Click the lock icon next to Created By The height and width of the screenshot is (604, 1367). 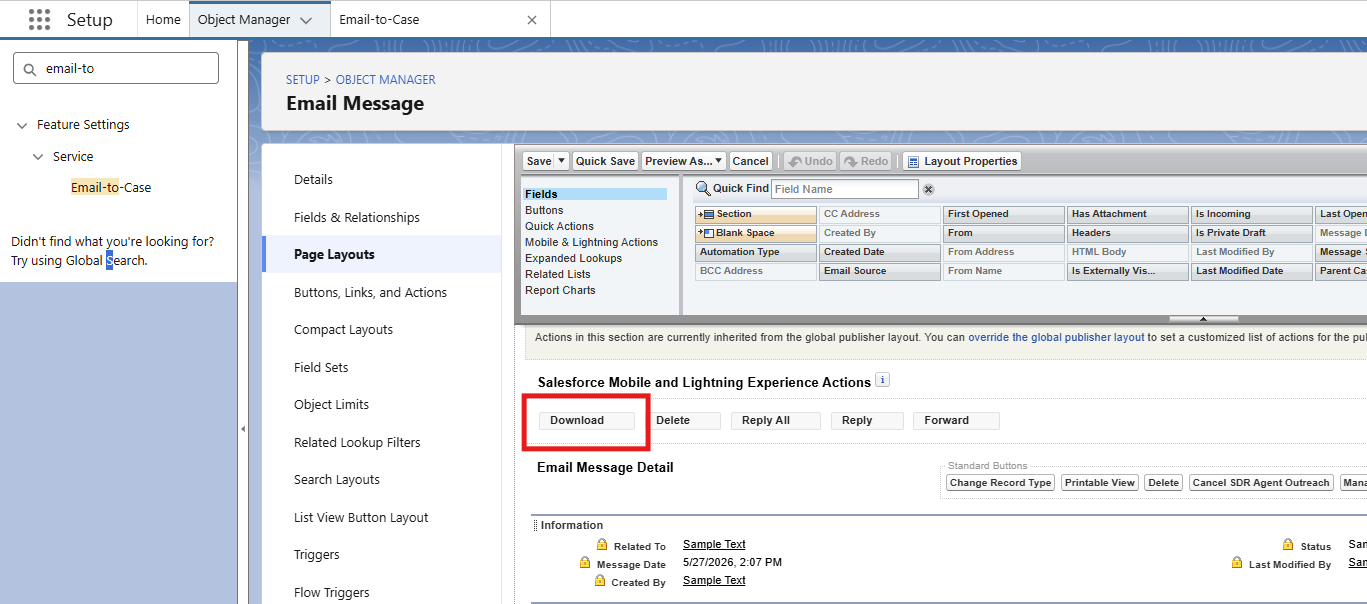coord(601,581)
